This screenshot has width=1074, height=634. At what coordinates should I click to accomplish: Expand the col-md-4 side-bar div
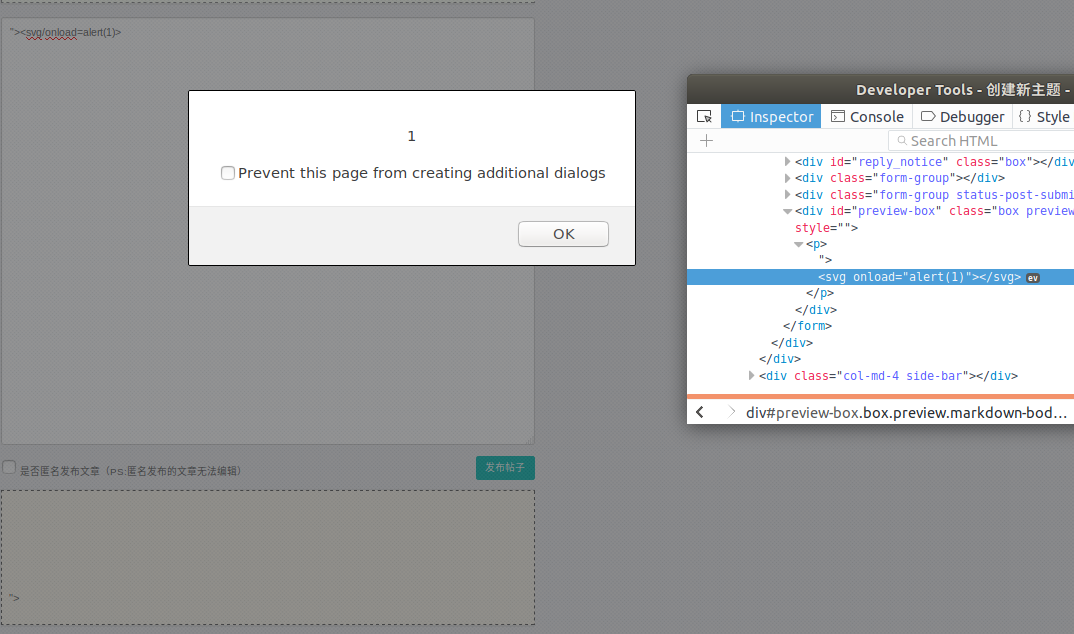point(752,376)
